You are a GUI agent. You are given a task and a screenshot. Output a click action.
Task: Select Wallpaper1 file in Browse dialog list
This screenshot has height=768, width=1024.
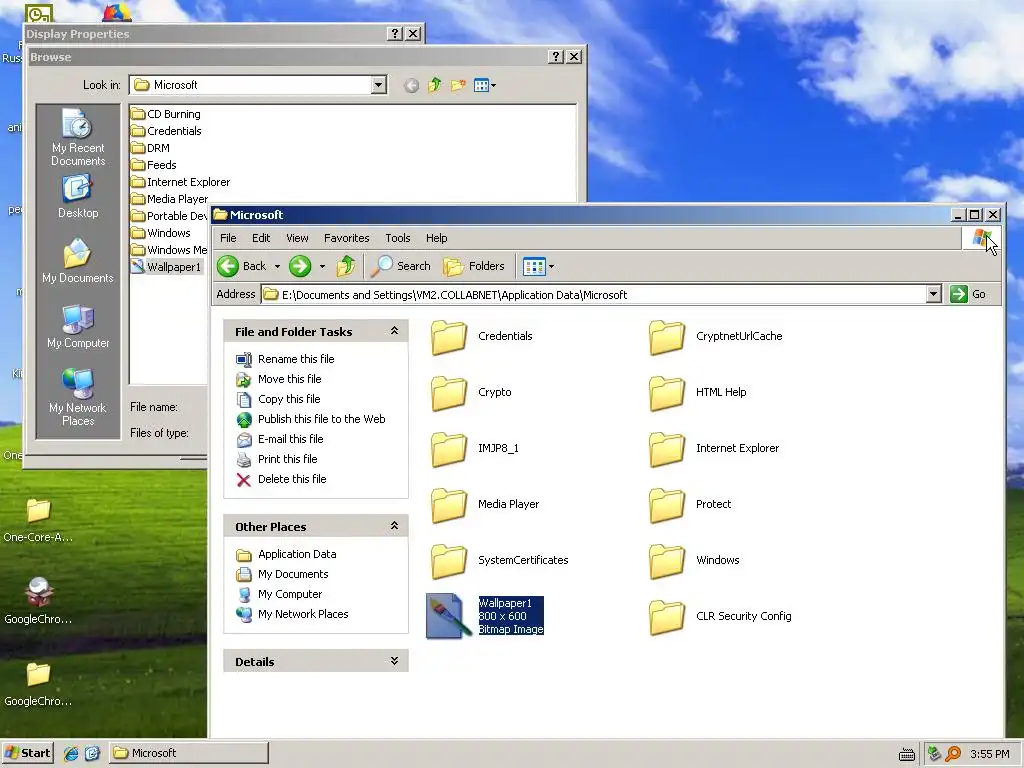(166, 266)
